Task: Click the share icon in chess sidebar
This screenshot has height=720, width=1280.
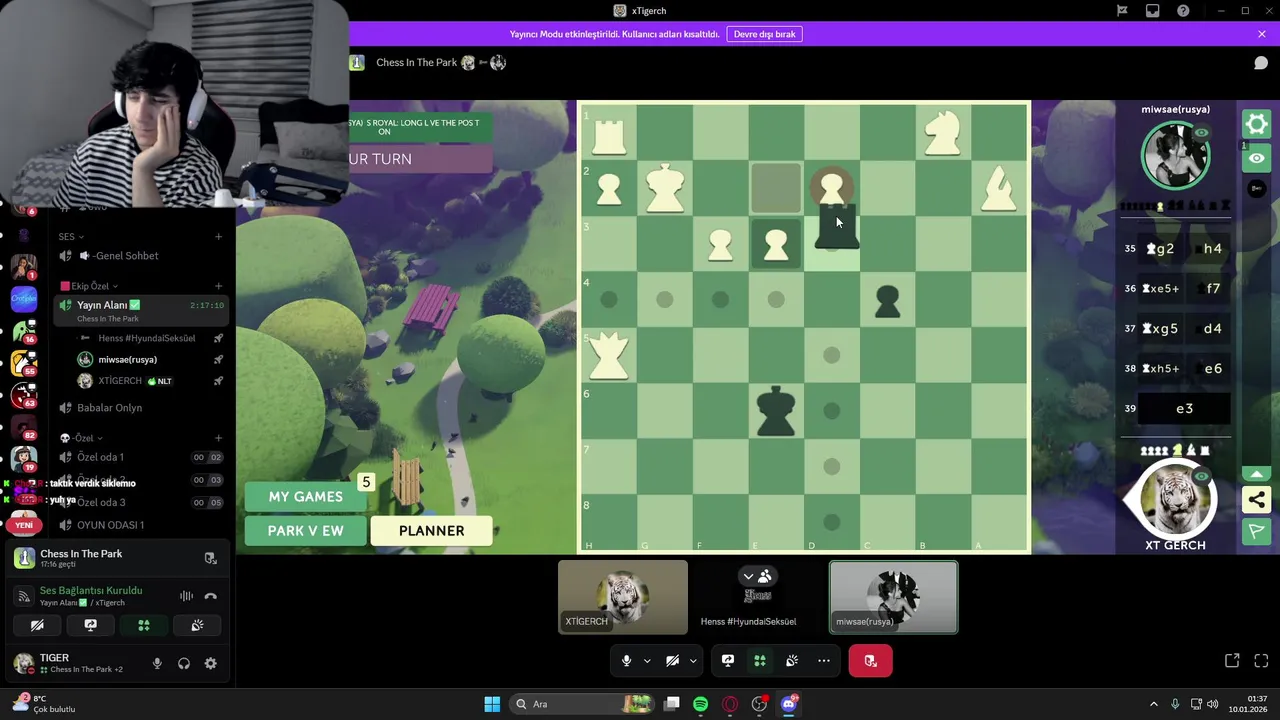Action: tap(1256, 500)
